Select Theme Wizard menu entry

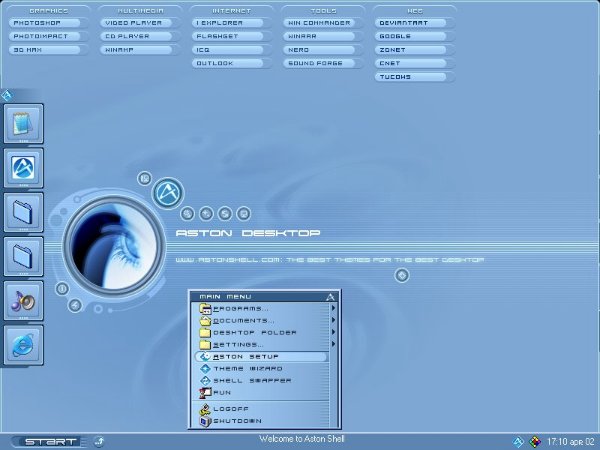[263, 368]
